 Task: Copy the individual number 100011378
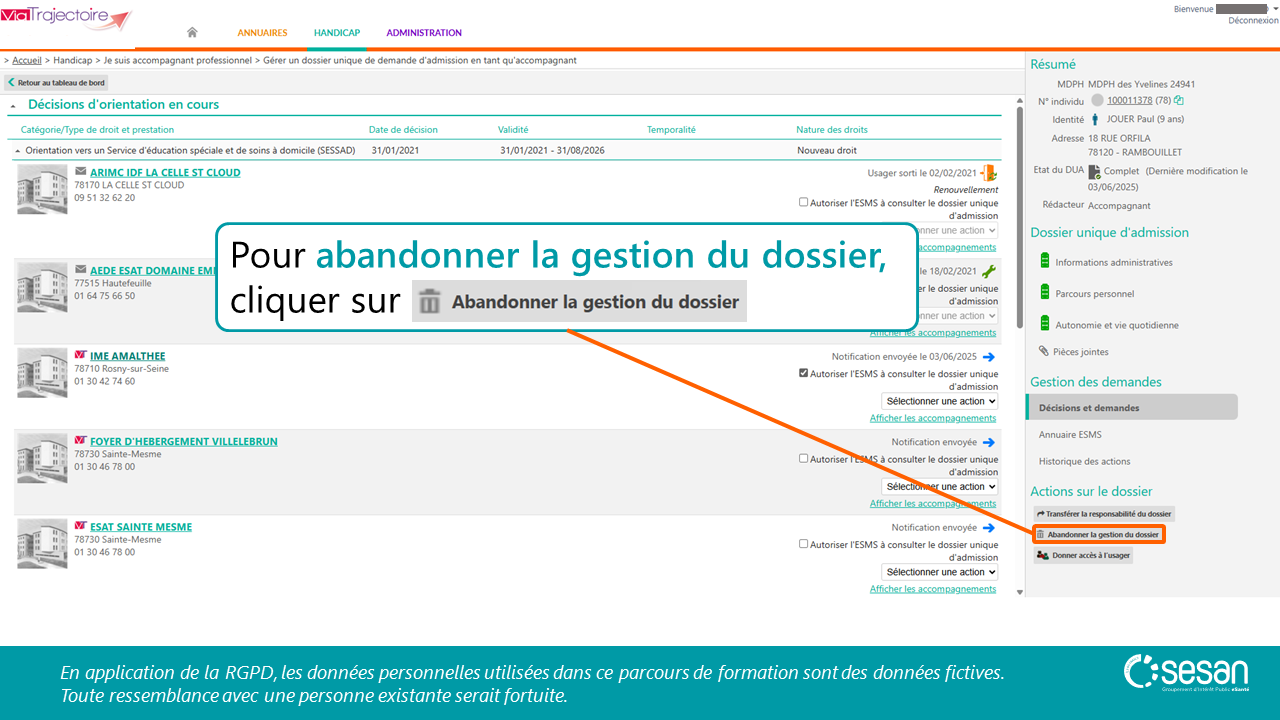pyautogui.click(x=1179, y=100)
